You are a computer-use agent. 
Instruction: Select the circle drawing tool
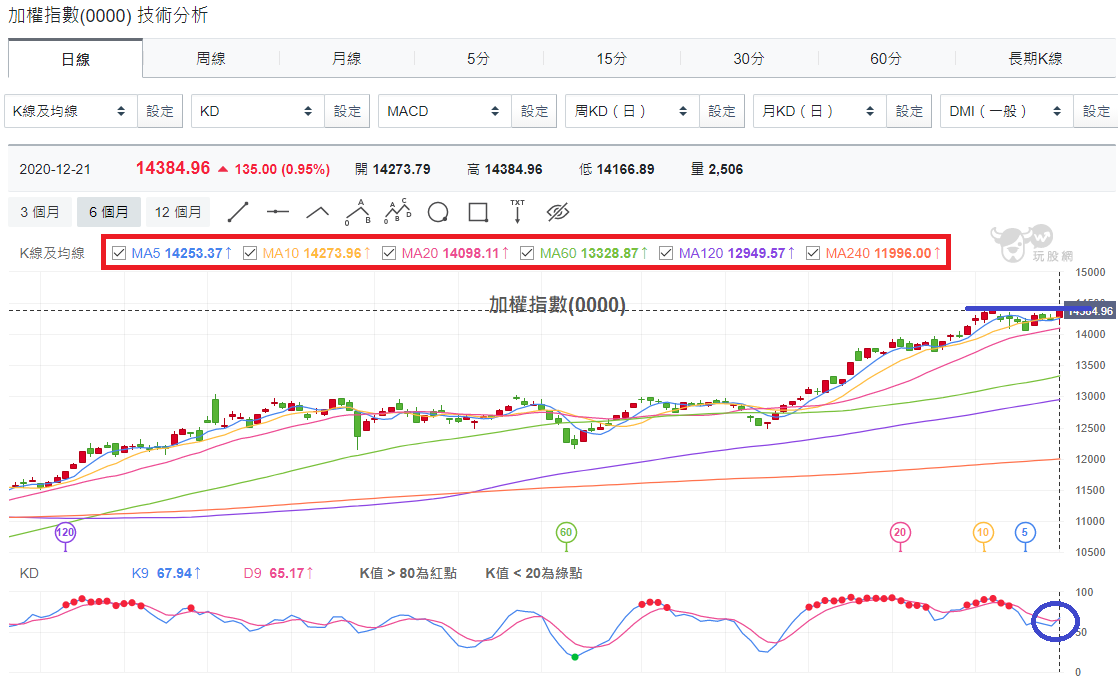pyautogui.click(x=438, y=212)
